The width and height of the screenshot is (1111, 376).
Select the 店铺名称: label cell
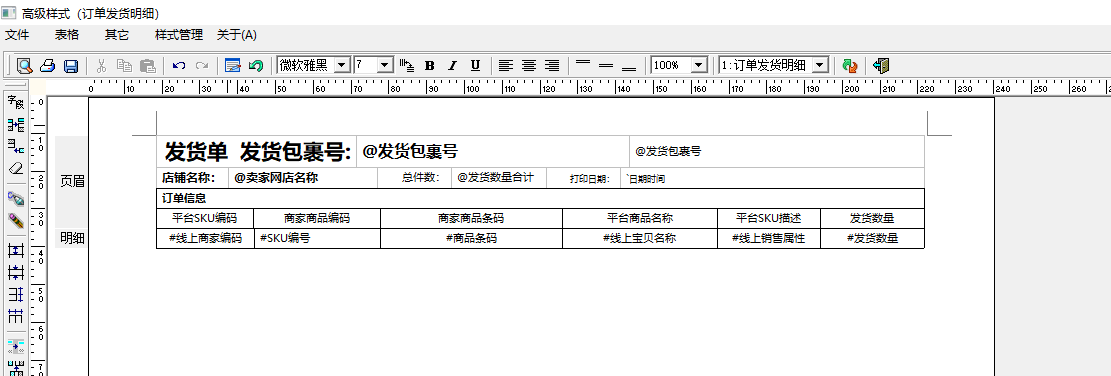click(193, 178)
